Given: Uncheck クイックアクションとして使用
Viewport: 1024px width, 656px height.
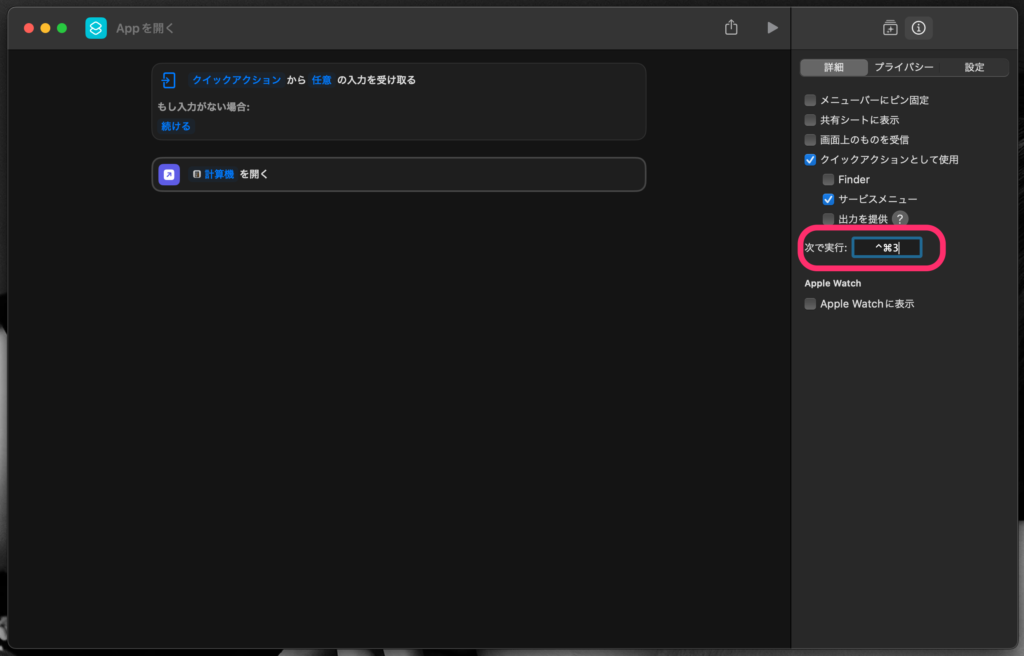Looking at the screenshot, I should coord(810,160).
